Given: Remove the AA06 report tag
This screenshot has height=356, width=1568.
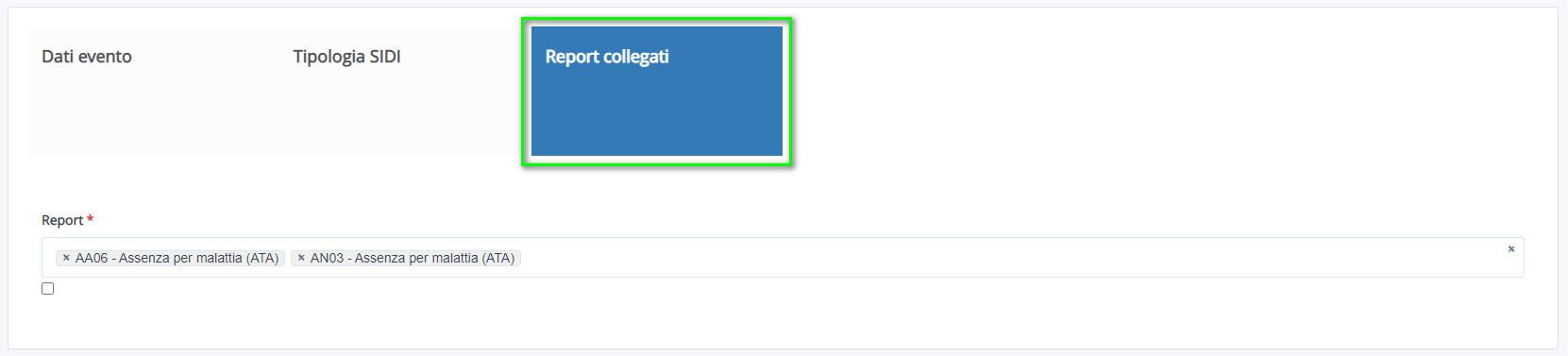Looking at the screenshot, I should [x=66, y=258].
